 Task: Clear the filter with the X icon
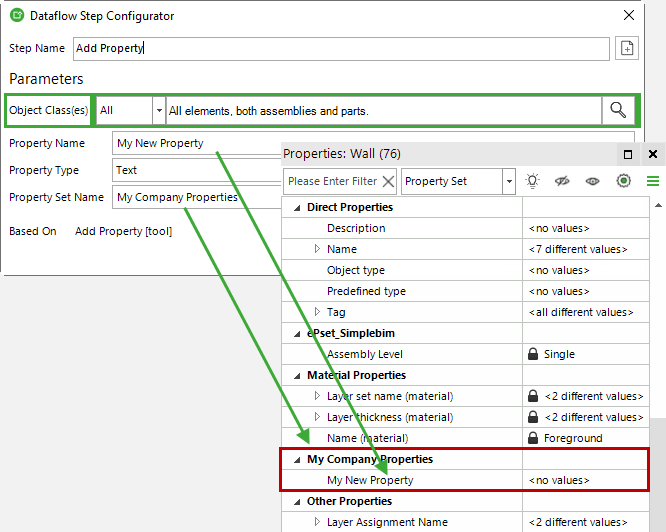388,182
